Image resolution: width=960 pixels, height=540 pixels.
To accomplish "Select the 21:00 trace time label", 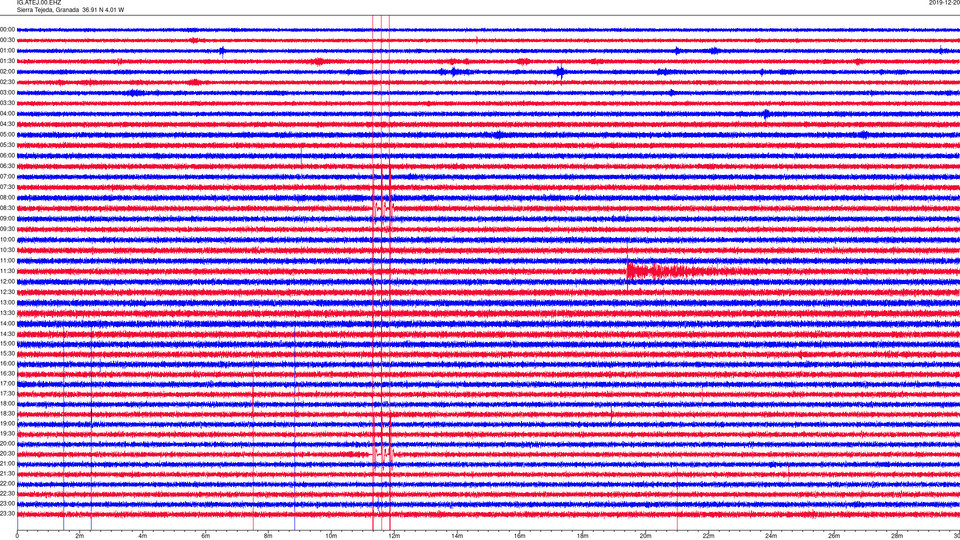I will (x=8, y=463).
